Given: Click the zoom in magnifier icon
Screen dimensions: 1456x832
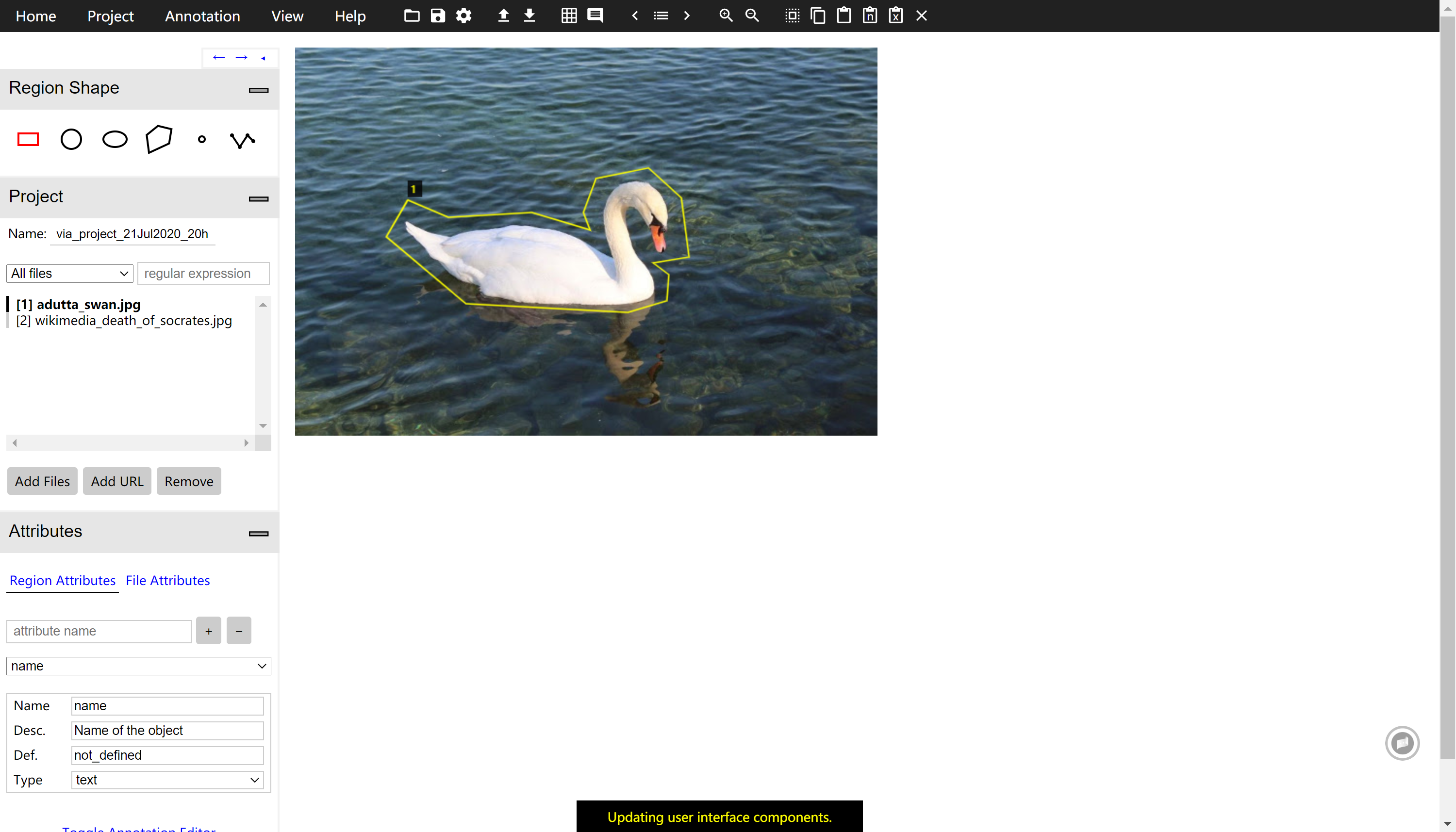Looking at the screenshot, I should coord(726,16).
